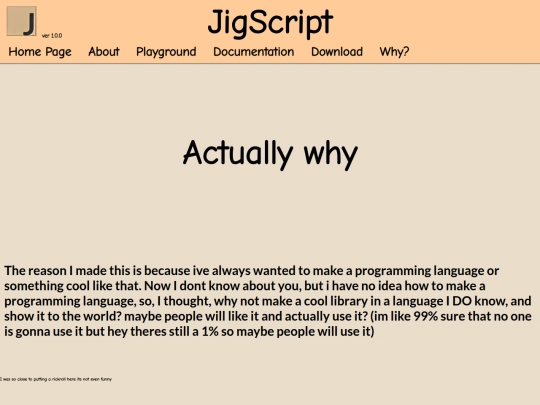
Task: Open the Documentation page
Action: 253,52
